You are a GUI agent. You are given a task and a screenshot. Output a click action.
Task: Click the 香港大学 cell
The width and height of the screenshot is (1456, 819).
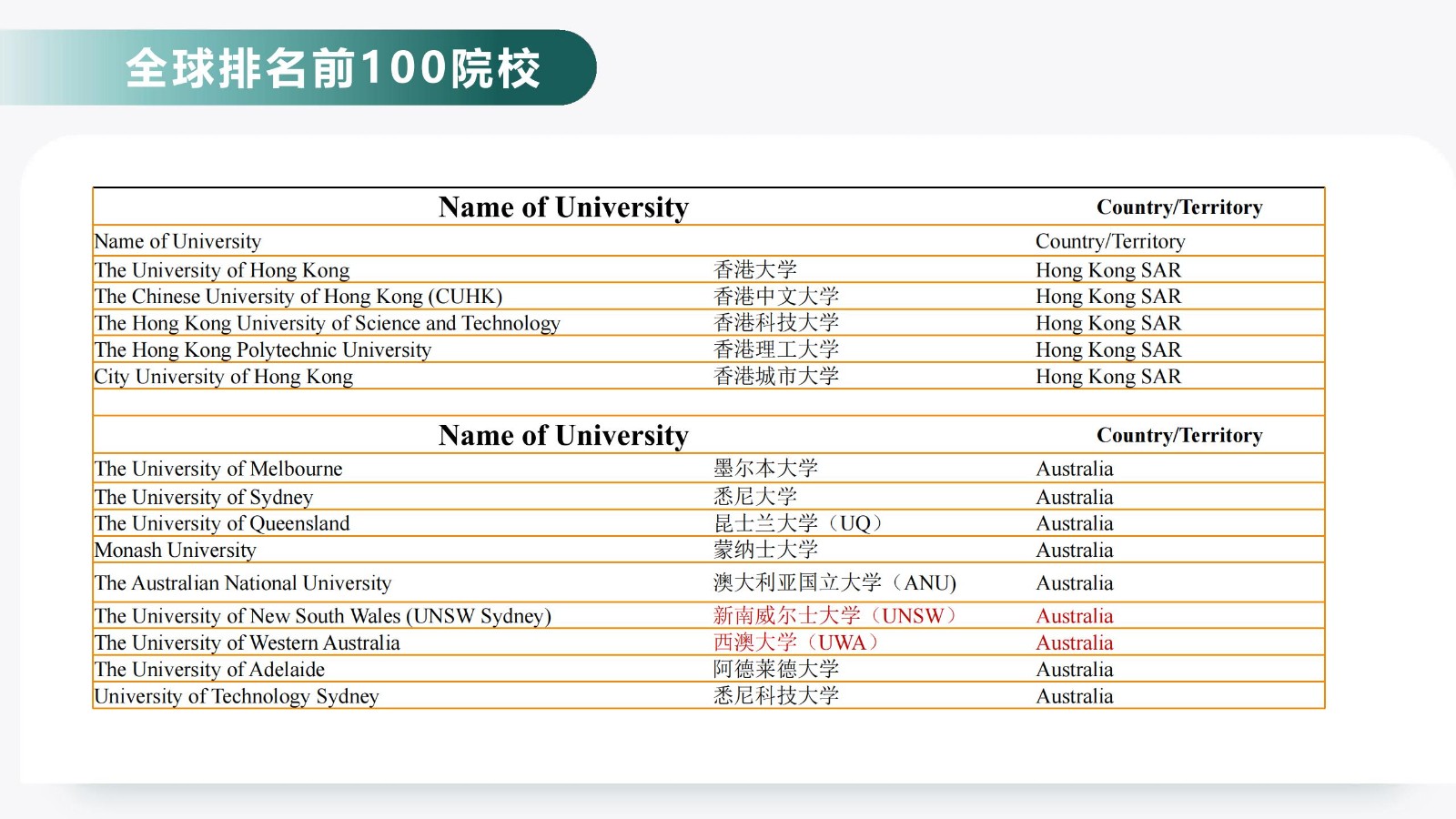tap(755, 270)
